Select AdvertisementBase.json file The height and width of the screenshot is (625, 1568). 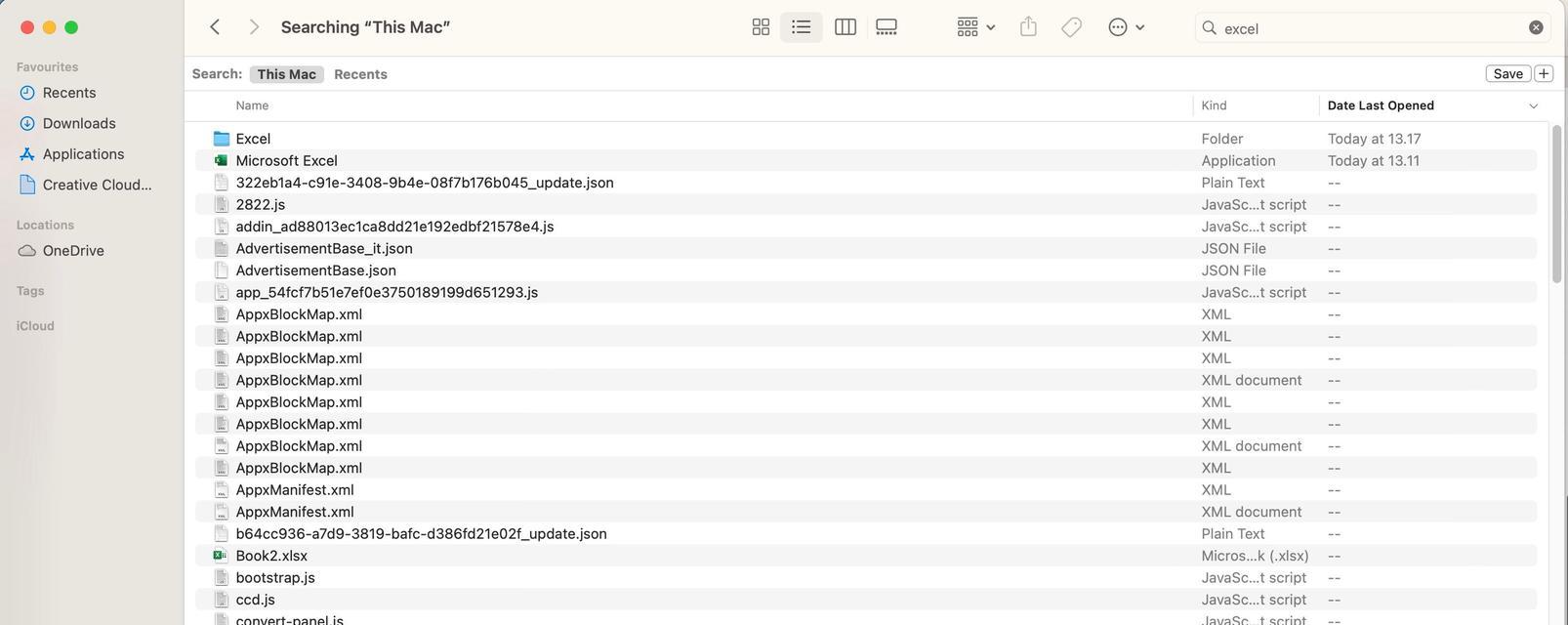point(315,271)
